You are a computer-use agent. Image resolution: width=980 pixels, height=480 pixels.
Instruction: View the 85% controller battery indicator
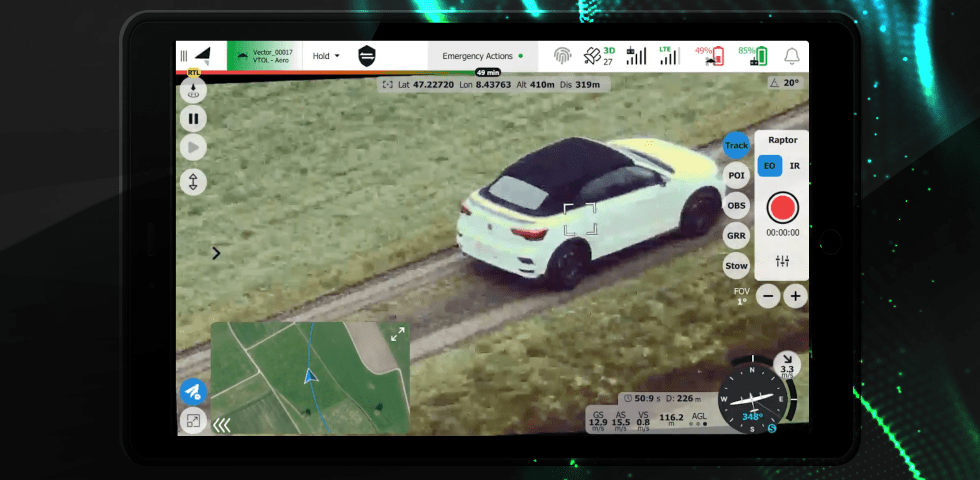coord(752,56)
